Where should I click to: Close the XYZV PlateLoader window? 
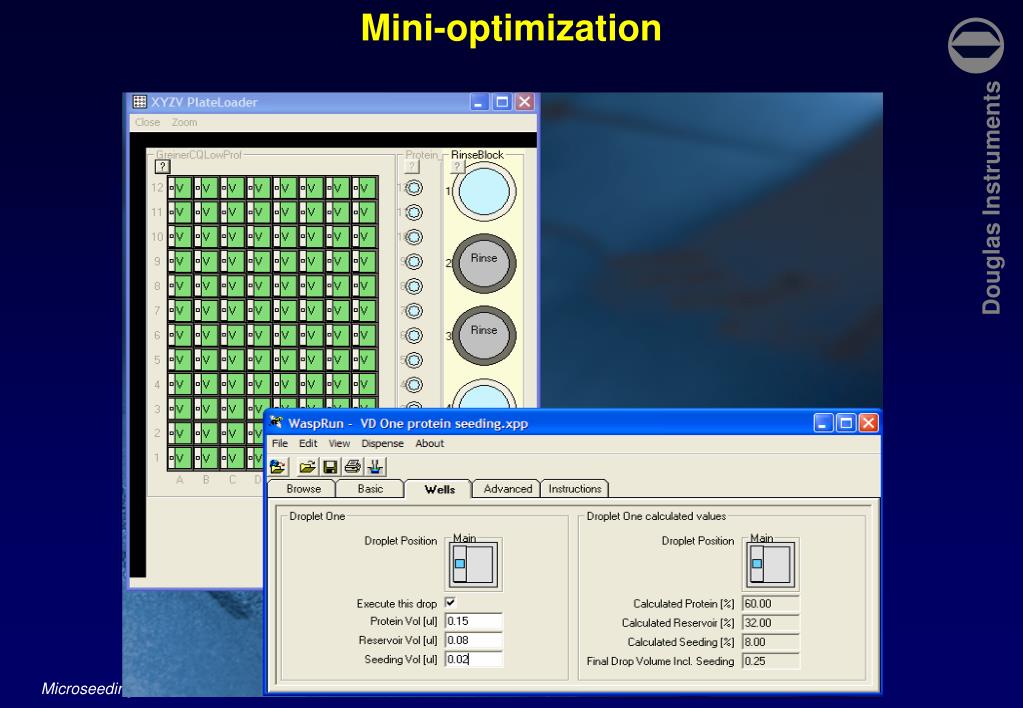tap(525, 102)
